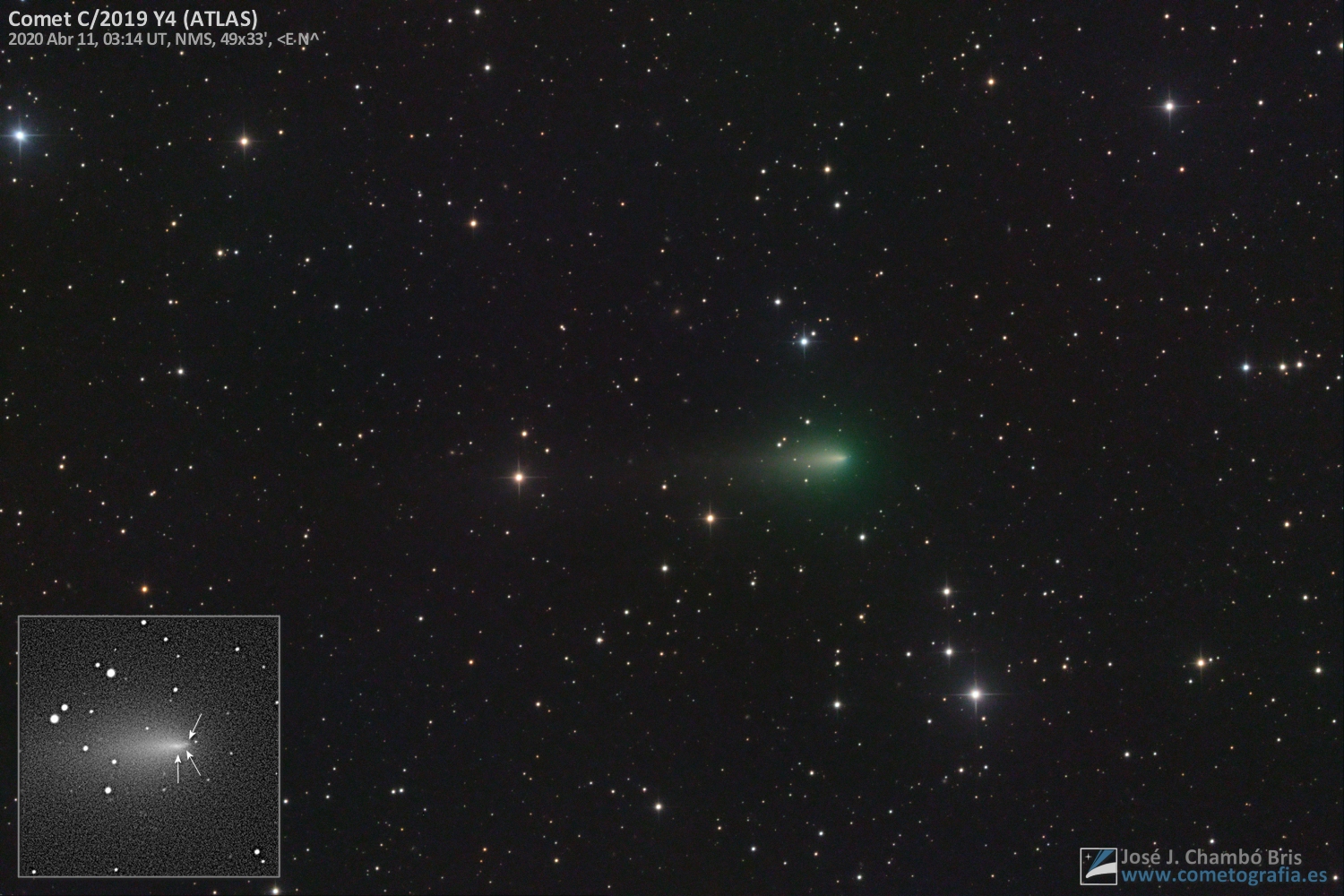Select the Comet C/2019 Y4 (ATLAS) title
Viewport: 1344px width, 896px height.
click(x=133, y=19)
